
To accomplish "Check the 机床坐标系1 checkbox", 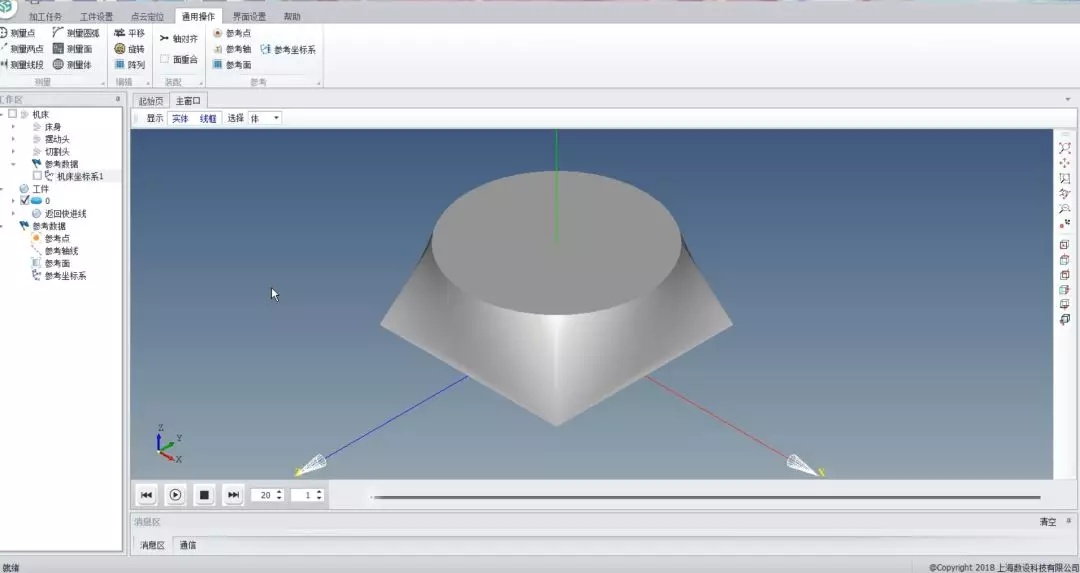I will 37,176.
